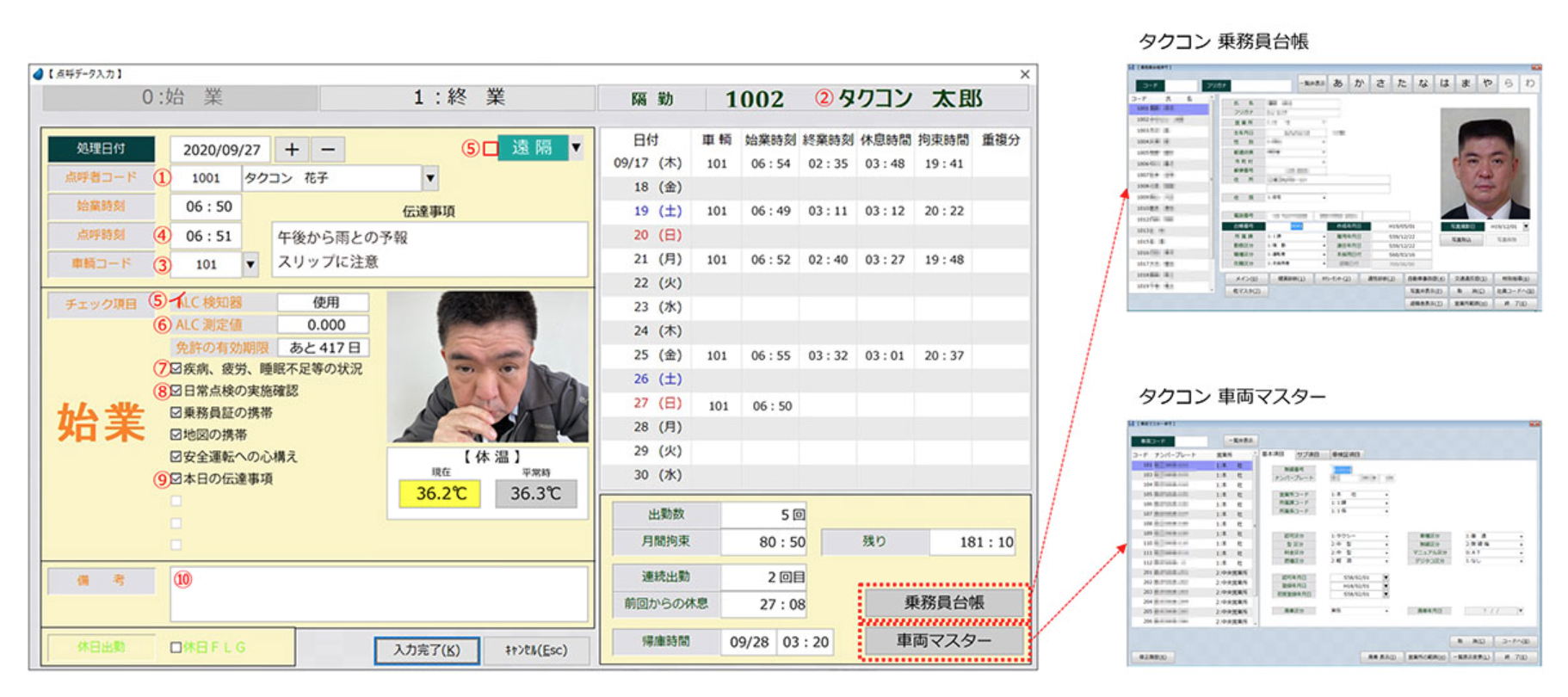Enable the 休日FLG checkbox
The image size is (1568, 697).
pyautogui.click(x=176, y=647)
